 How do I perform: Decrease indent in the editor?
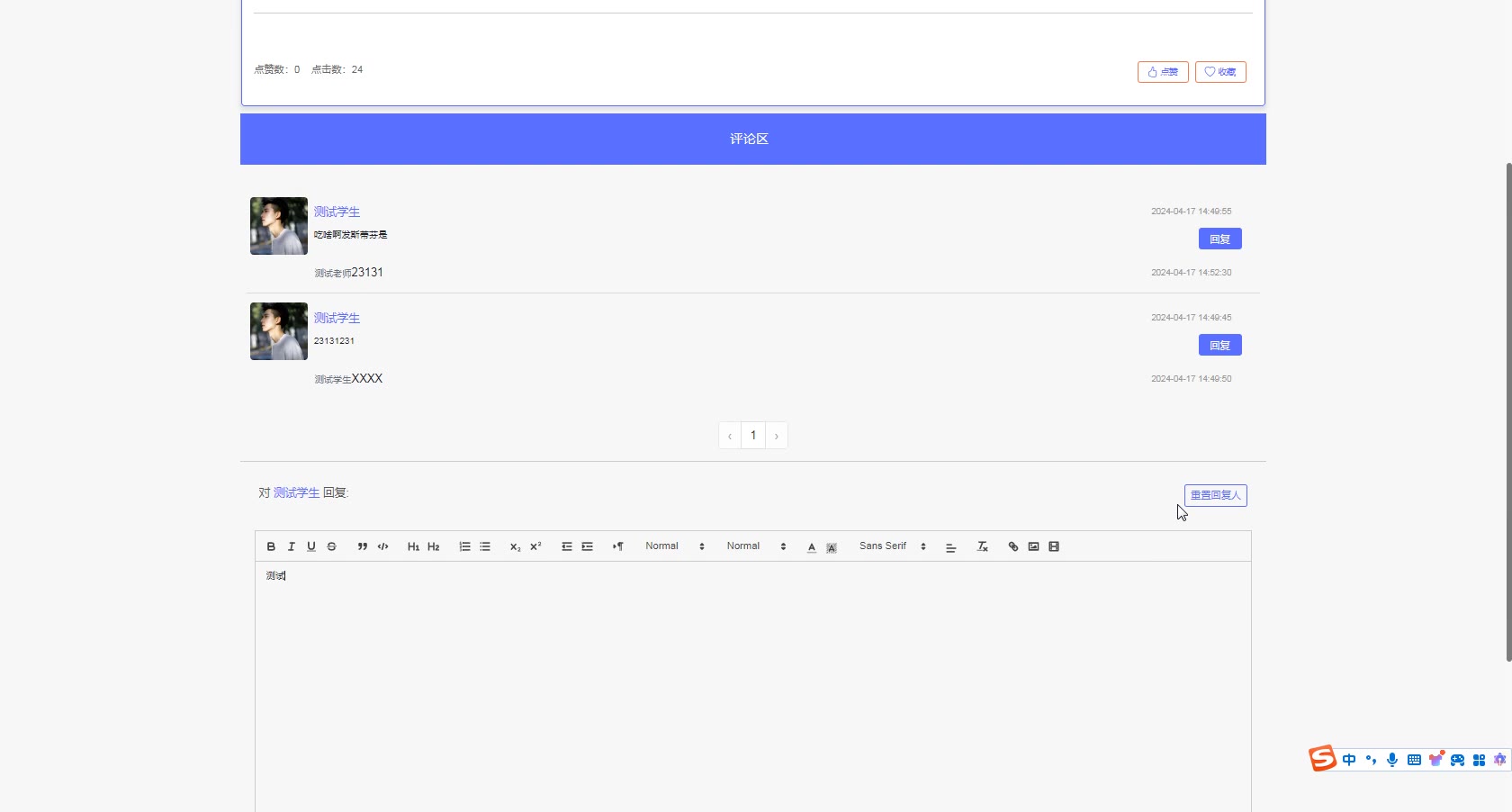coord(567,546)
